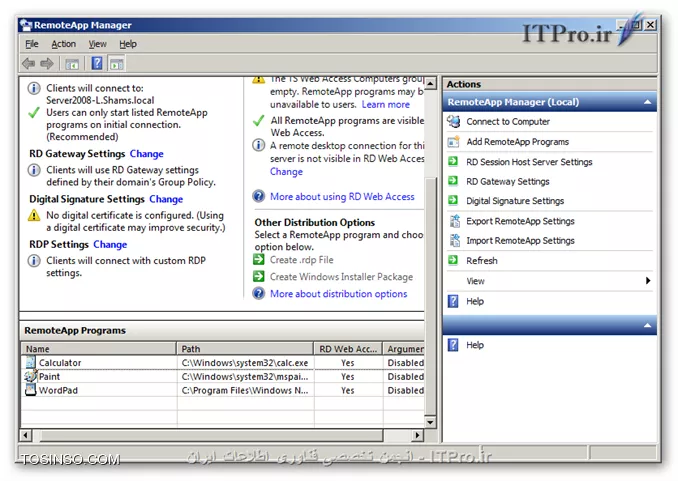The image size is (678, 481).
Task: Click the RD Web Acc... column header
Action: tap(349, 349)
